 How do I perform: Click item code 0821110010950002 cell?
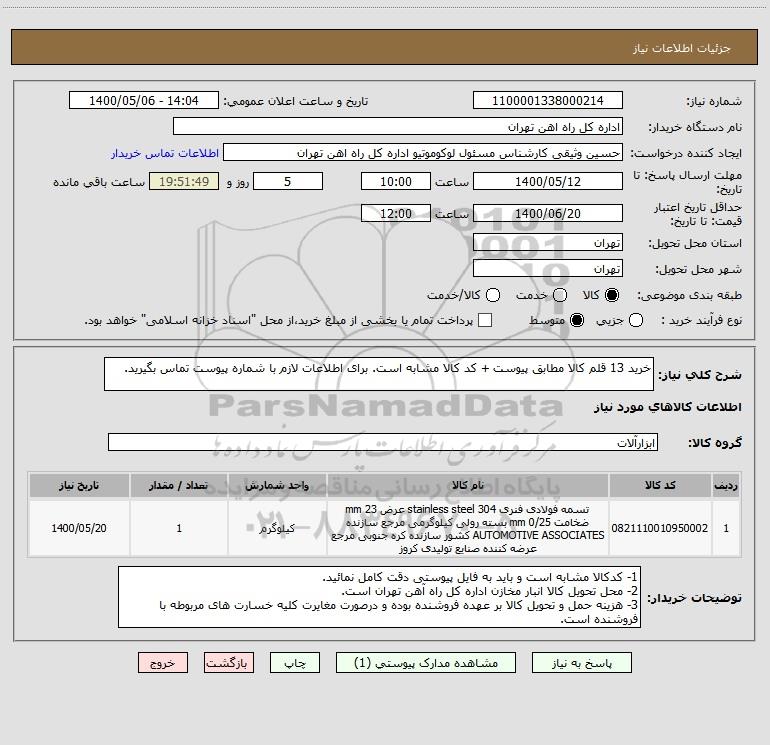click(660, 528)
